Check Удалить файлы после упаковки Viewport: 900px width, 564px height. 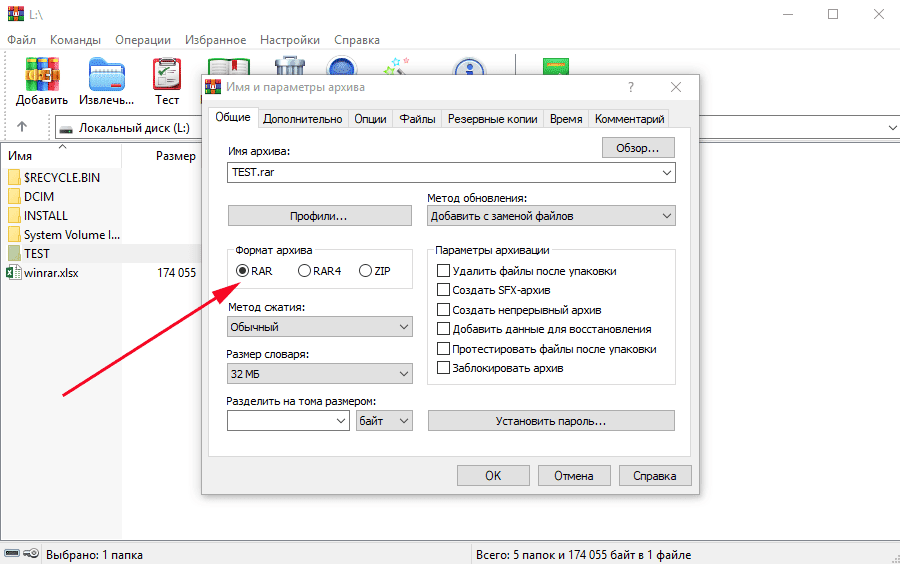(x=444, y=271)
